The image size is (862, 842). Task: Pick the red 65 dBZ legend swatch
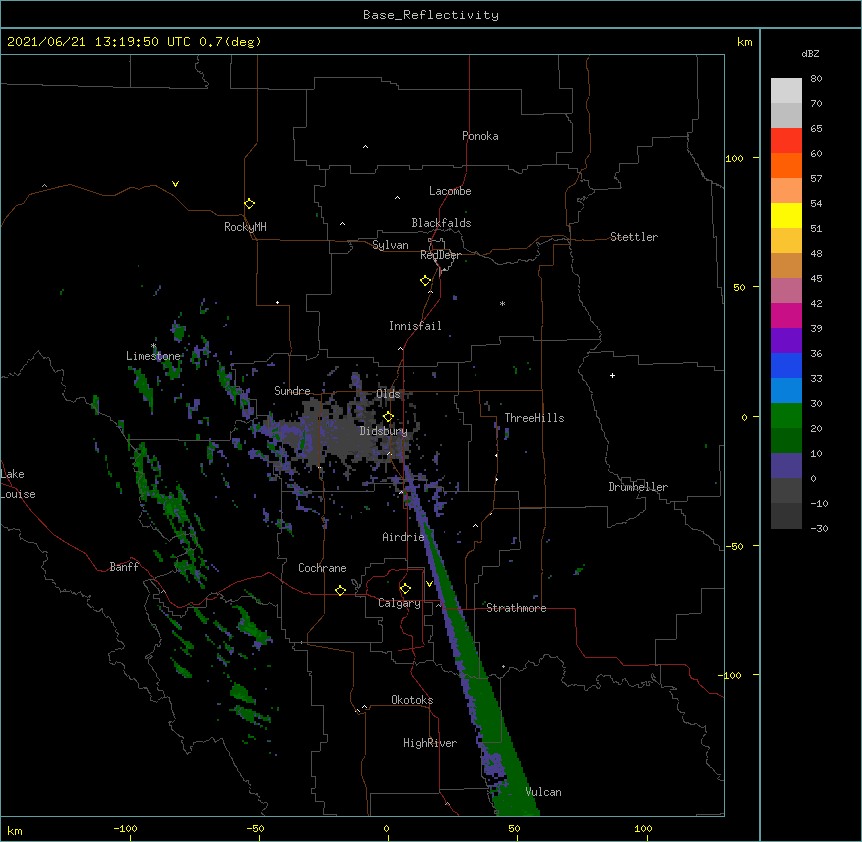coord(786,141)
